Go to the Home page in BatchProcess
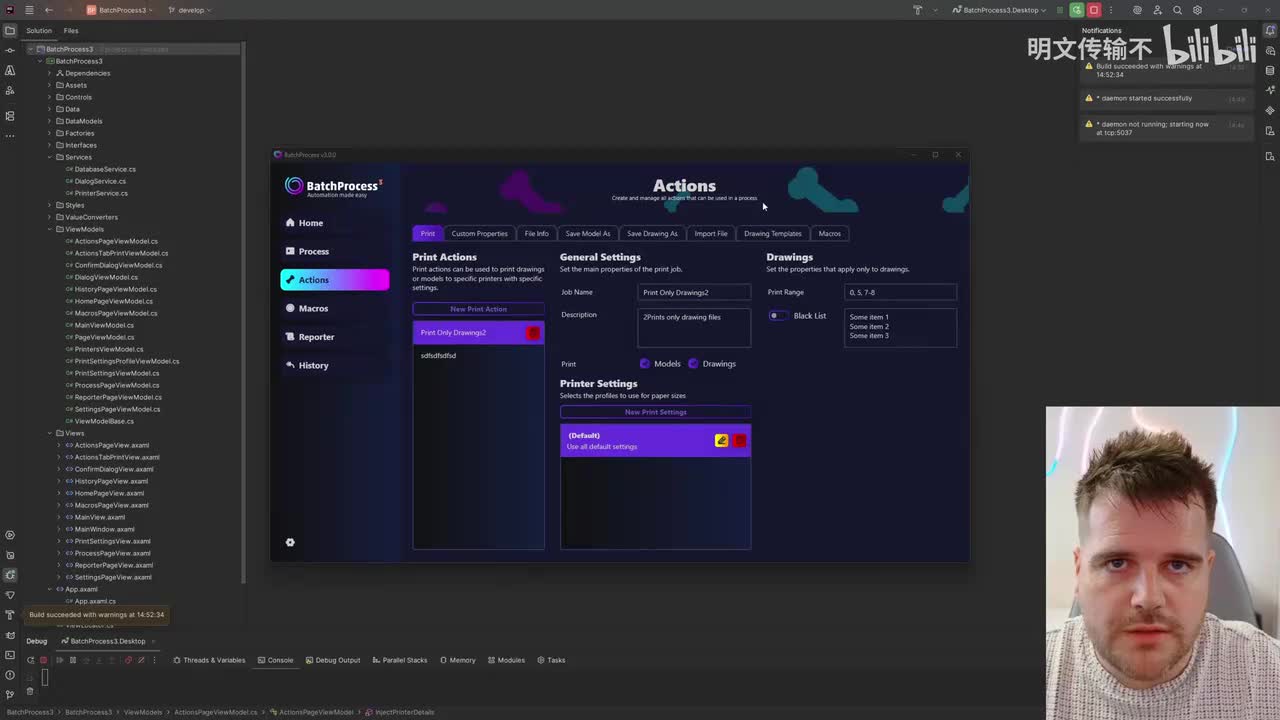1280x720 pixels. tap(335, 223)
